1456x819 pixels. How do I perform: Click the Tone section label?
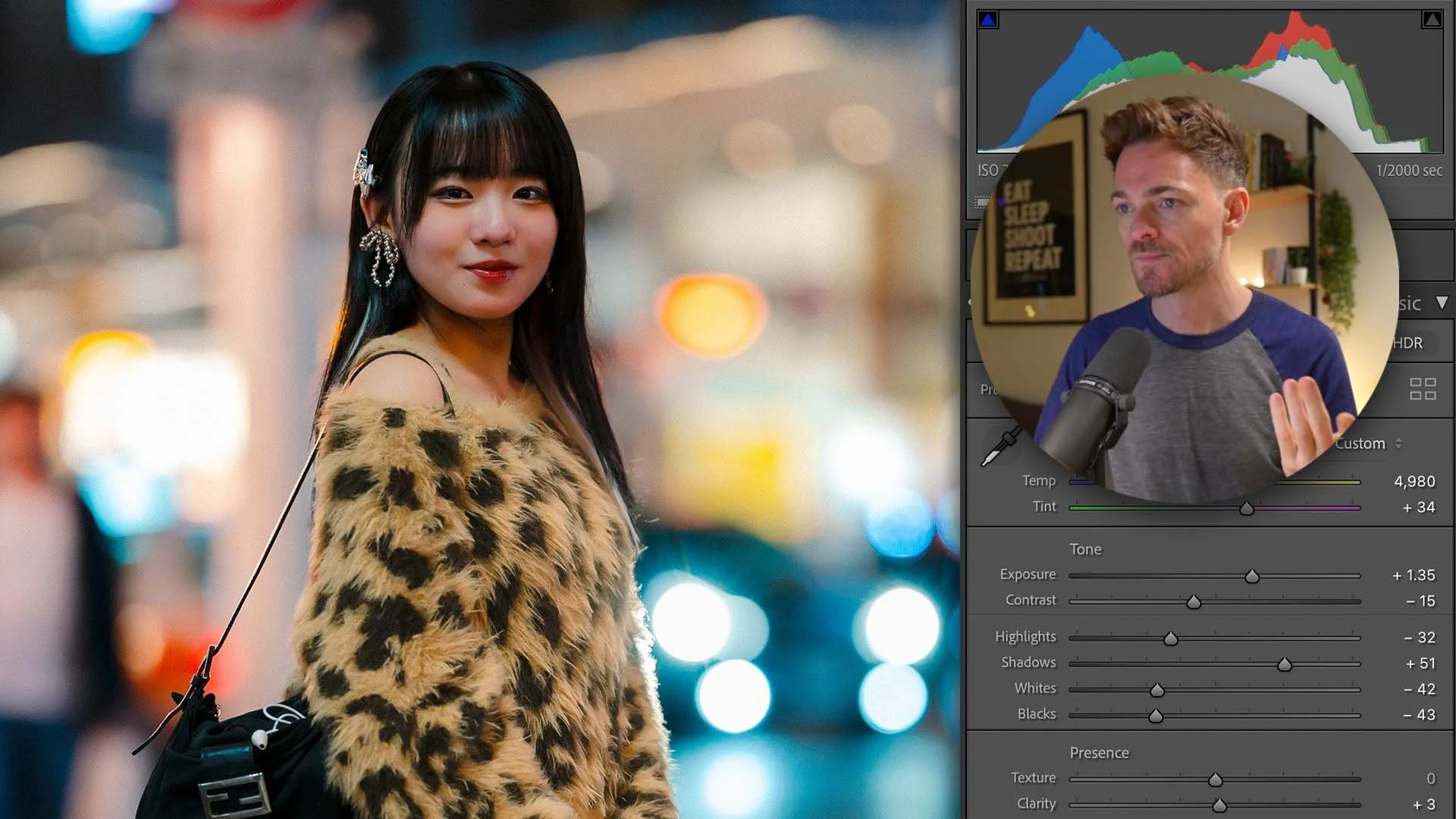click(x=1085, y=549)
